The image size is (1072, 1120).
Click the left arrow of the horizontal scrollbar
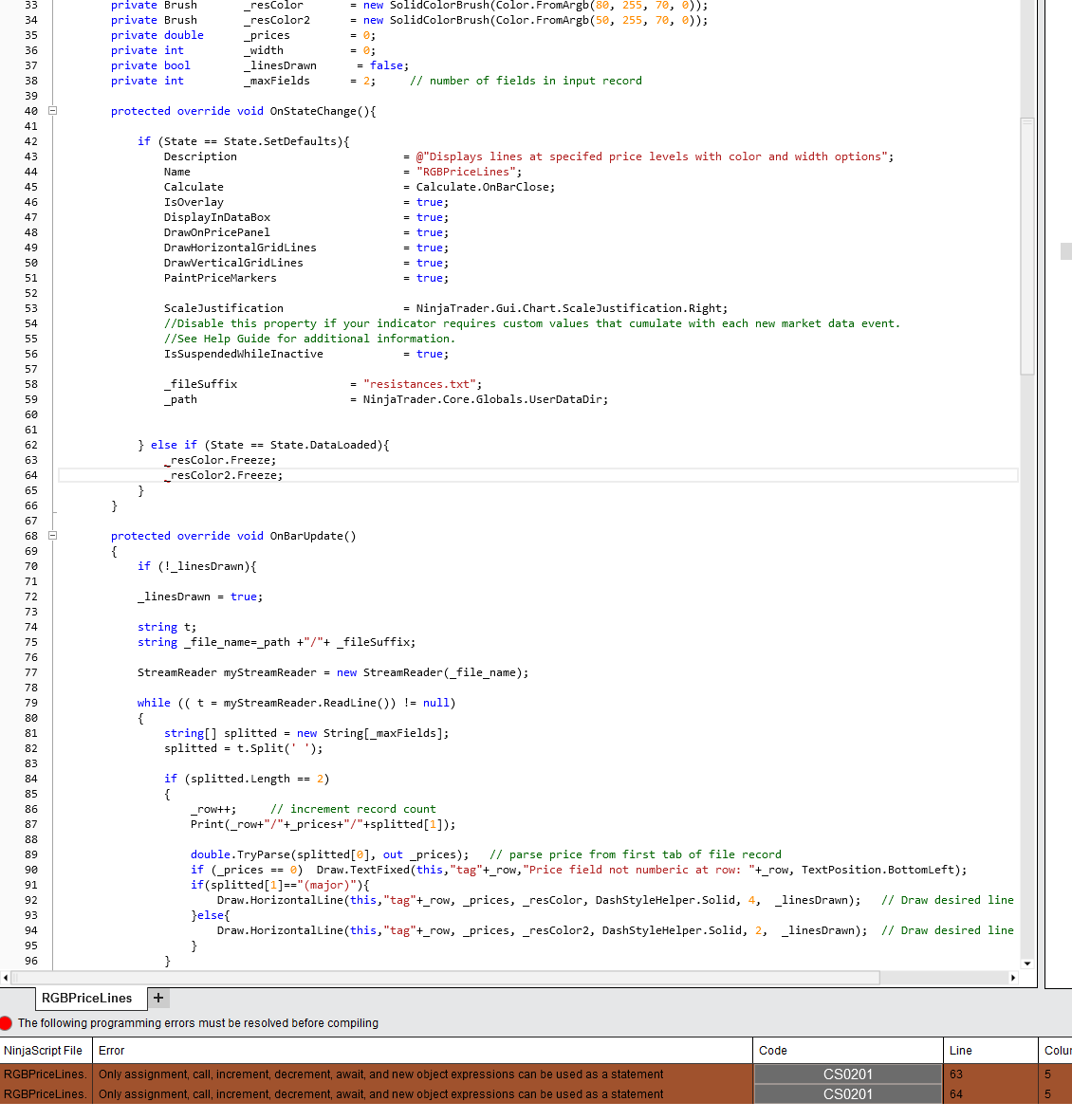click(7, 978)
